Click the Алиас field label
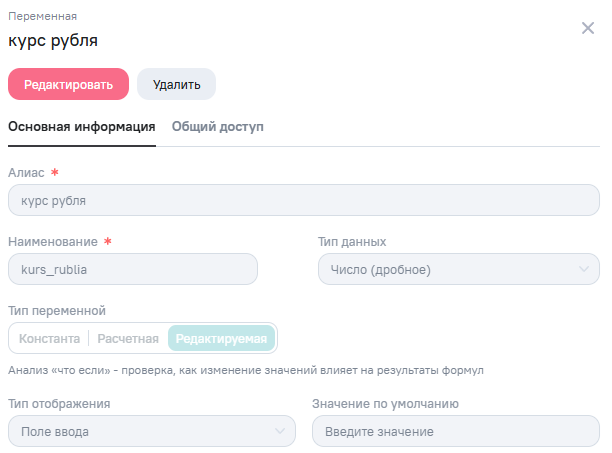This screenshot has width=612, height=453. [26, 172]
